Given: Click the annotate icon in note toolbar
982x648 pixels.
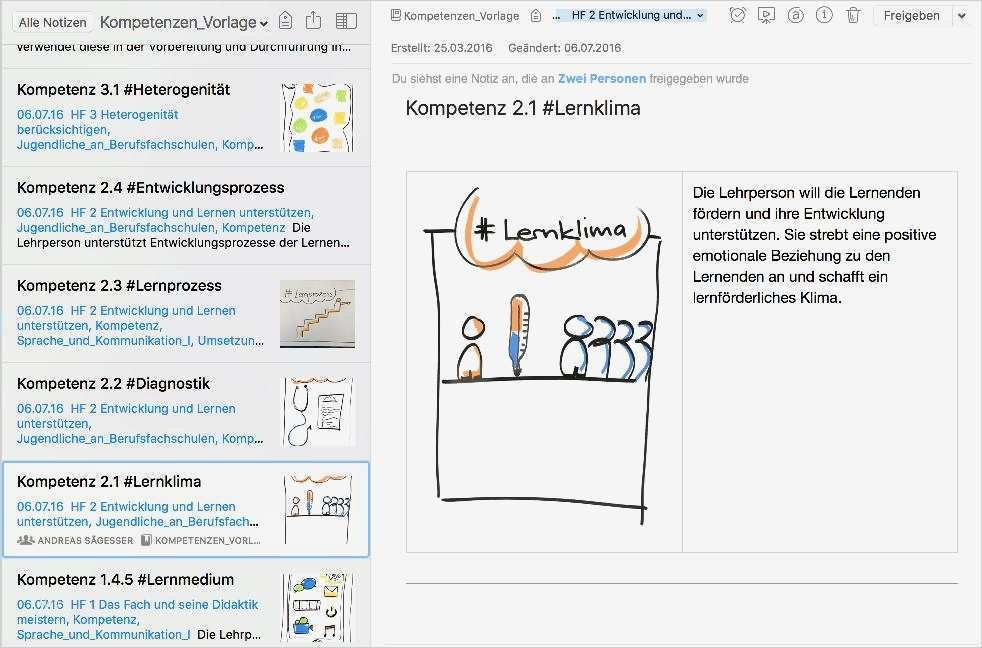Looking at the screenshot, I should tap(795, 15).
